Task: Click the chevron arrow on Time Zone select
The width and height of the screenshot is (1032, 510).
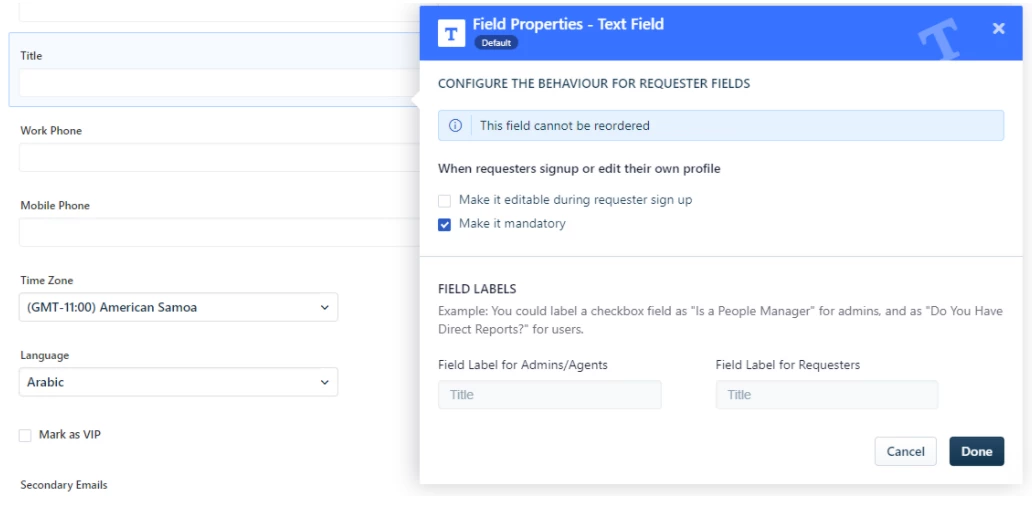Action: pos(324,307)
